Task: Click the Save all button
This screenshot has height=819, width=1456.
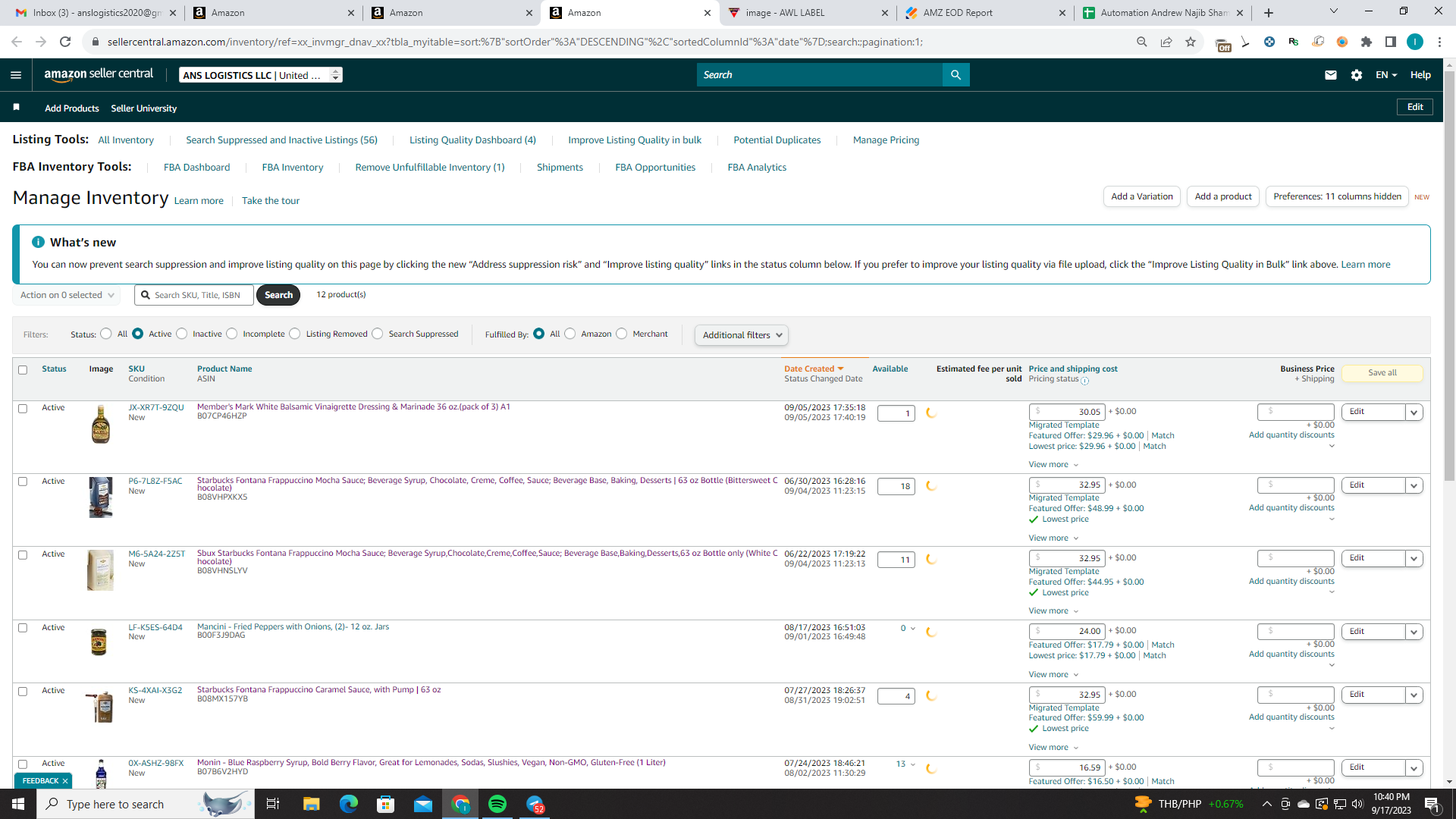Action: click(x=1382, y=373)
